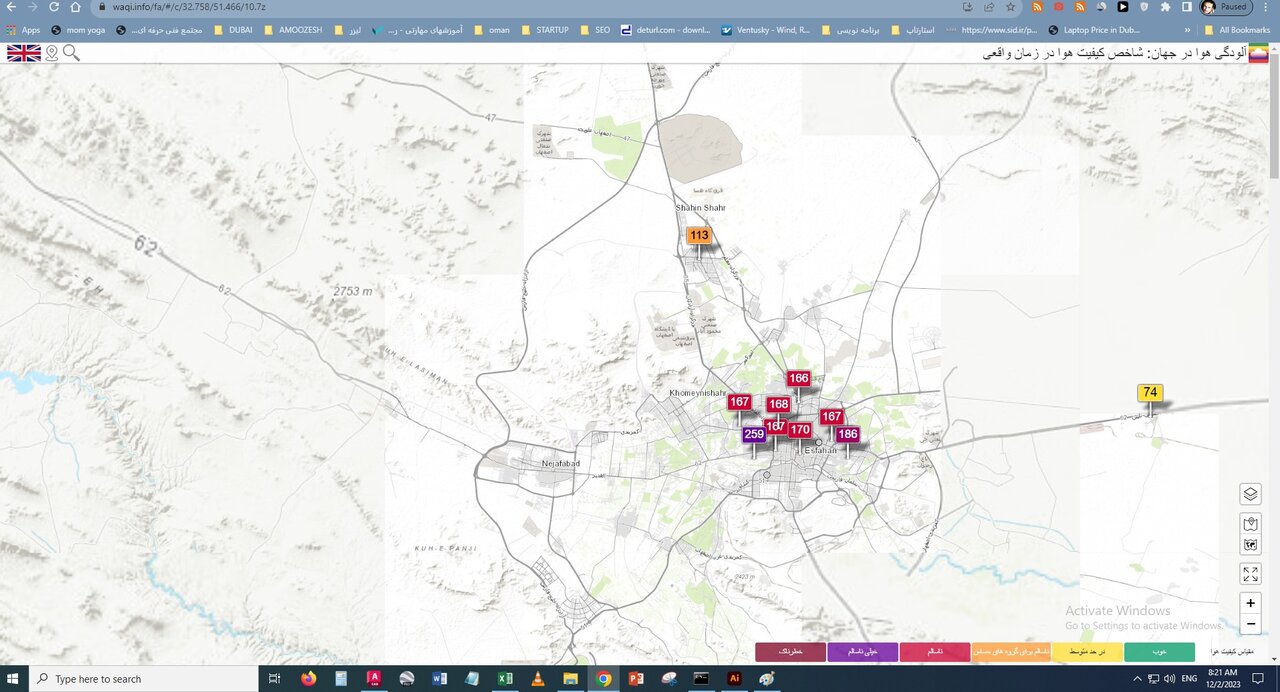
Task: Click the magnifier search icon
Action: (72, 53)
